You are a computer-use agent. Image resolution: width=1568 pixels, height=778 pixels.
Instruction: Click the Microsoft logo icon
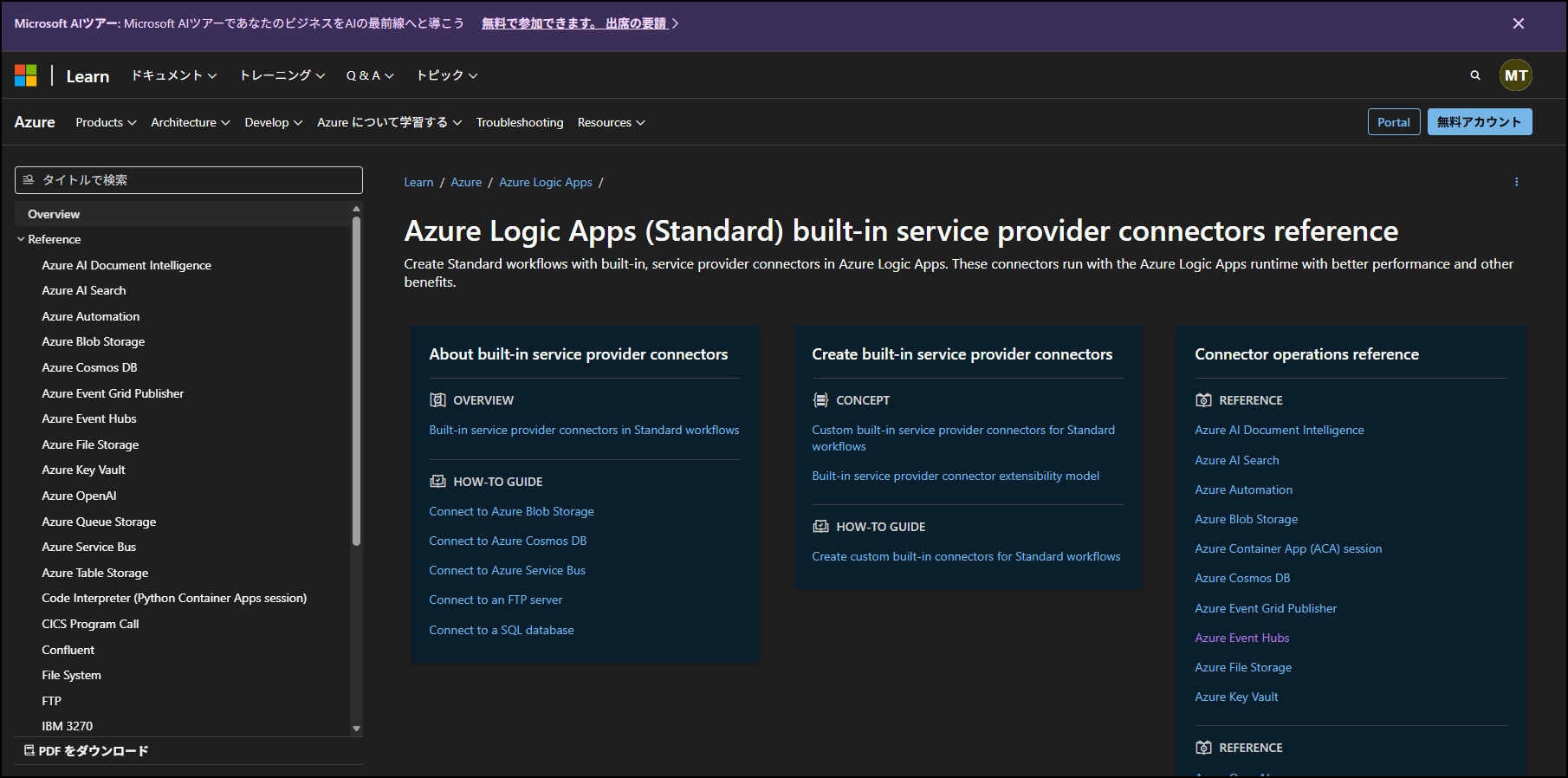pos(26,75)
